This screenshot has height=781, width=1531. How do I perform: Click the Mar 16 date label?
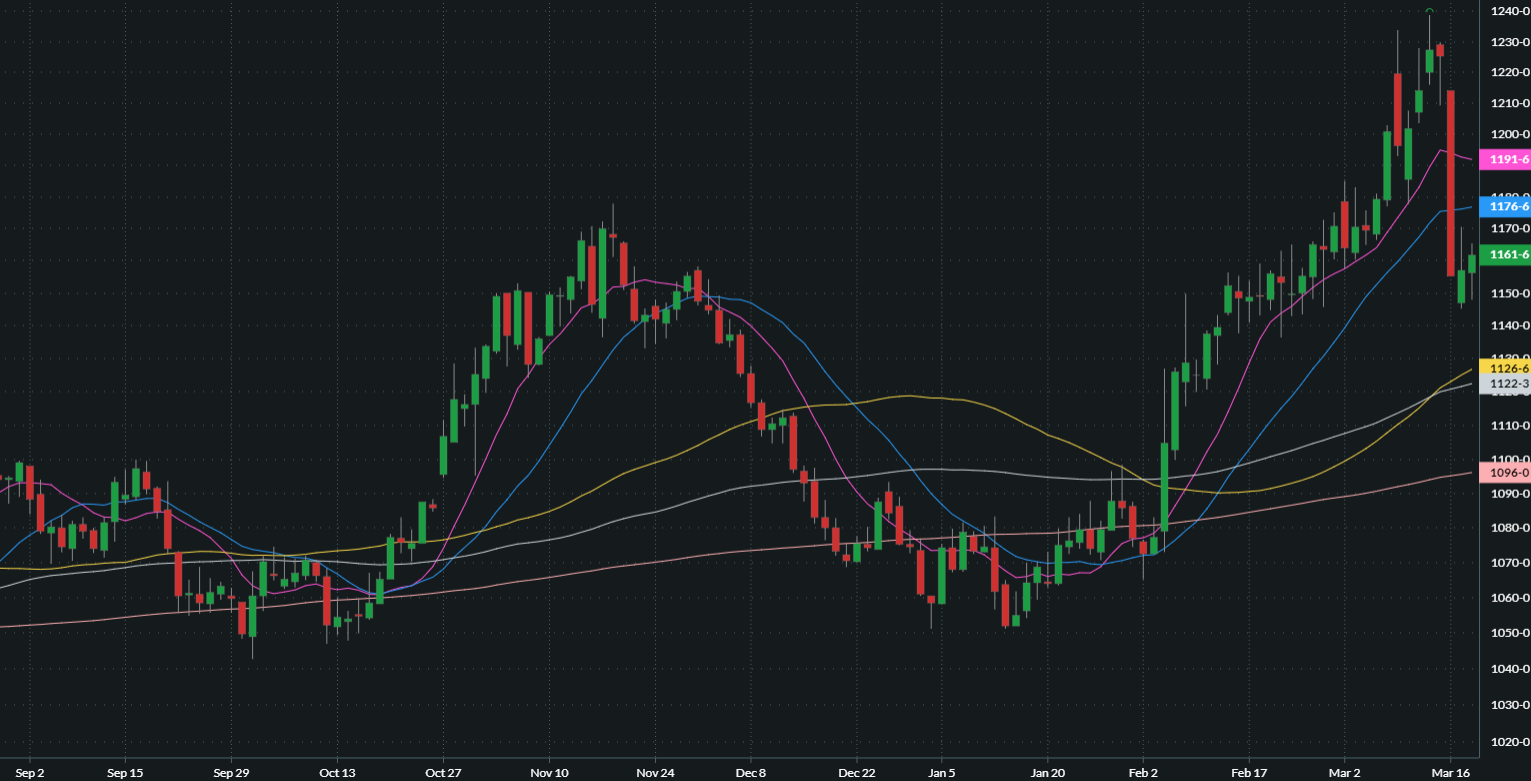[1451, 772]
